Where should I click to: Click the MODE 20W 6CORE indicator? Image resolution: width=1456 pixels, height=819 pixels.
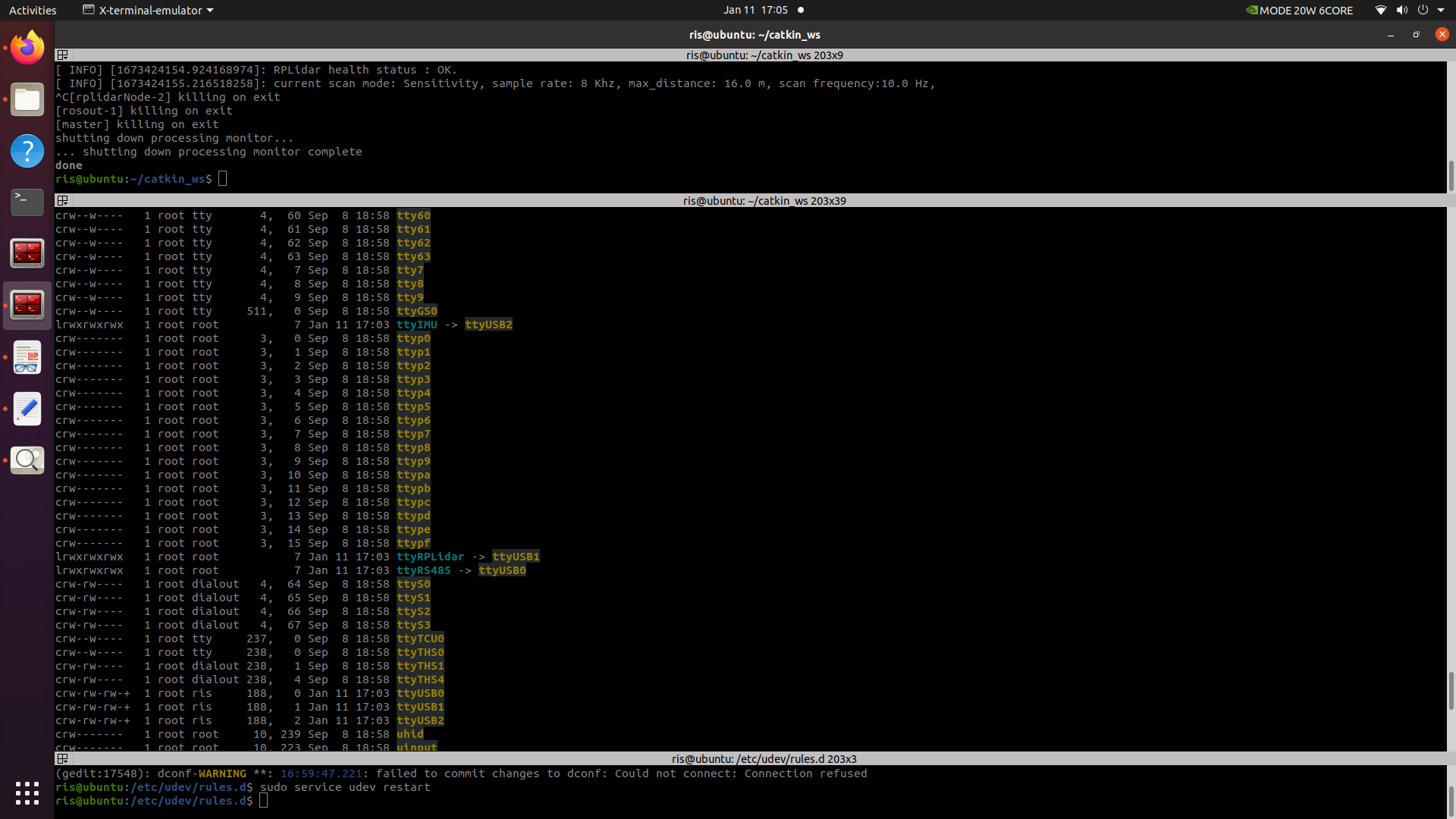(x=1299, y=10)
